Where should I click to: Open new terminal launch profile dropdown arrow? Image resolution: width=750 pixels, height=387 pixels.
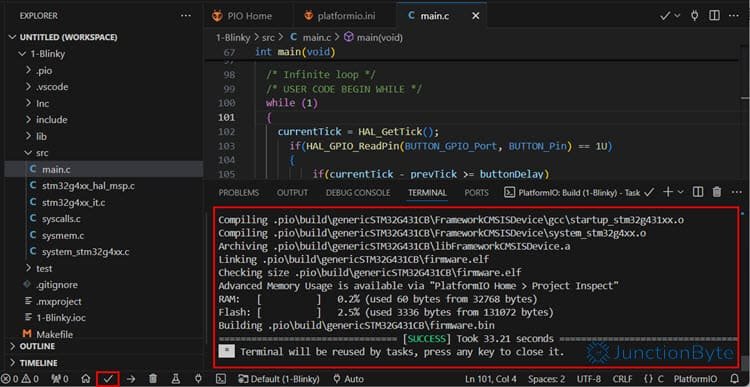tap(680, 192)
